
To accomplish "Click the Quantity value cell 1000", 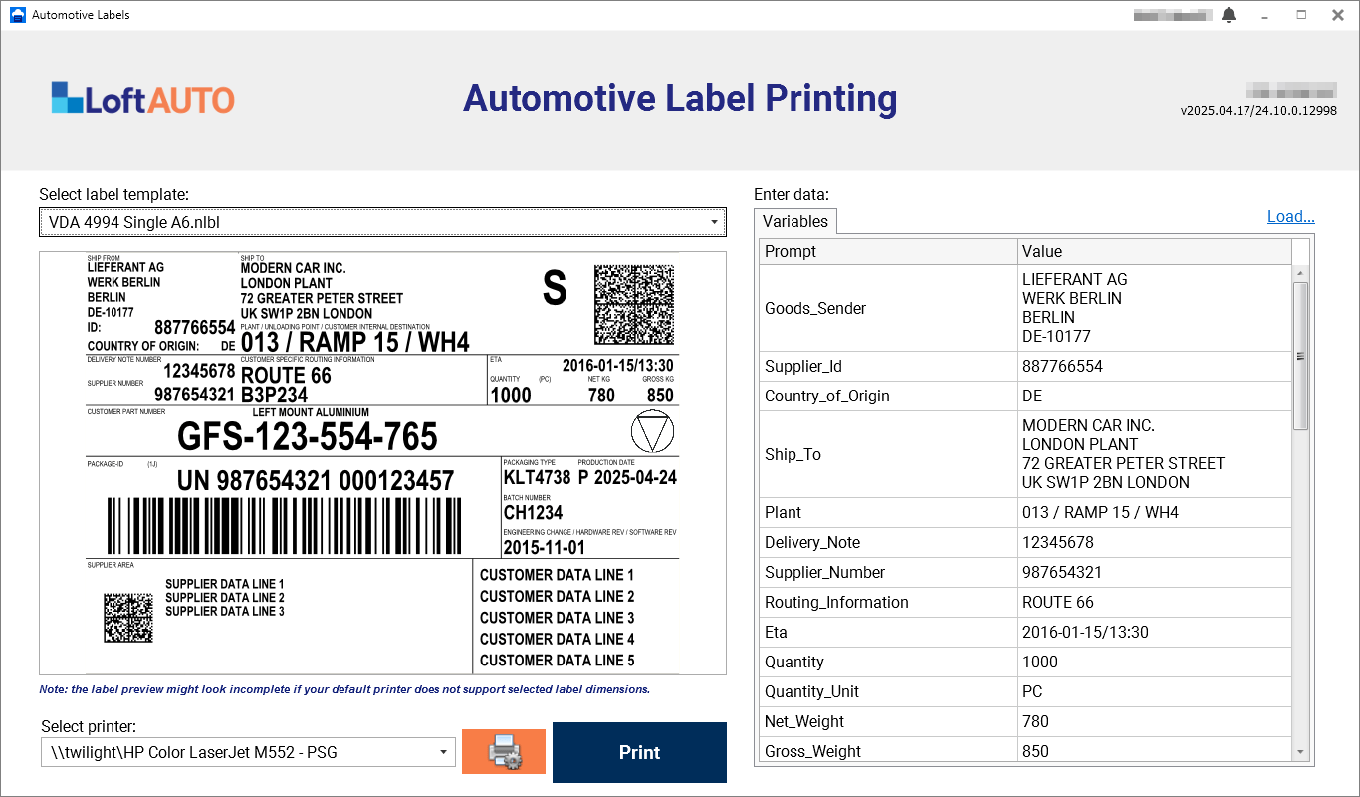I will (1154, 661).
